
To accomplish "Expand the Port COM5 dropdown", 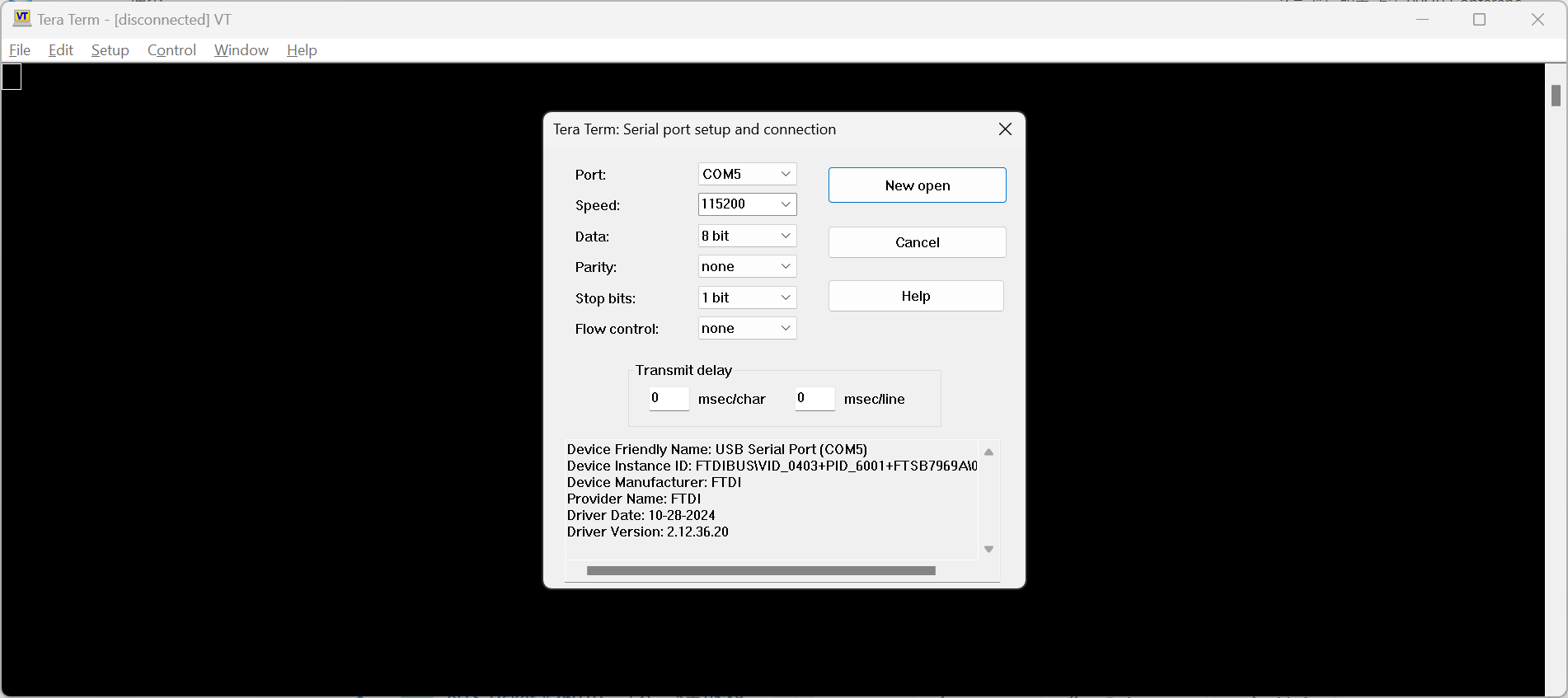I will [x=748, y=174].
